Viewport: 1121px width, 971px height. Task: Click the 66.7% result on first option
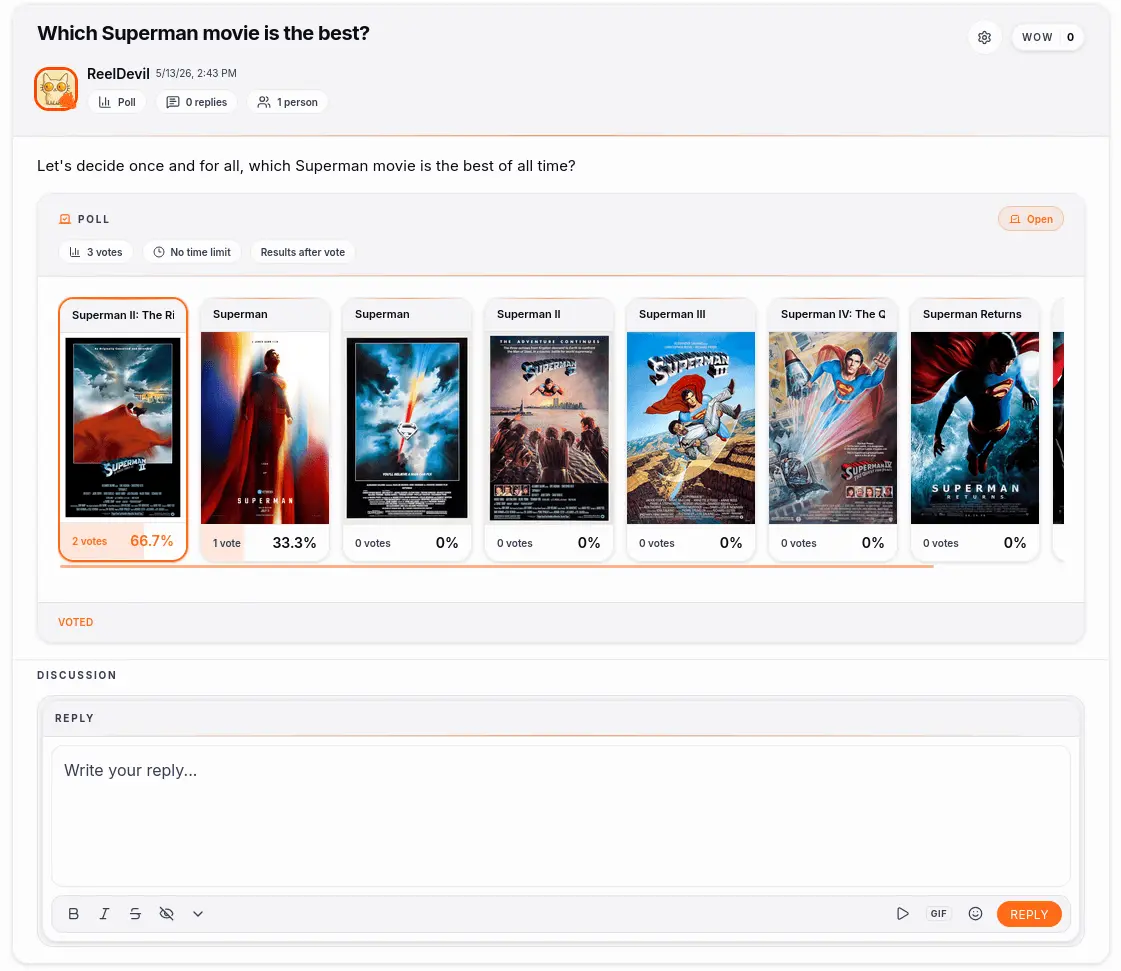click(152, 541)
